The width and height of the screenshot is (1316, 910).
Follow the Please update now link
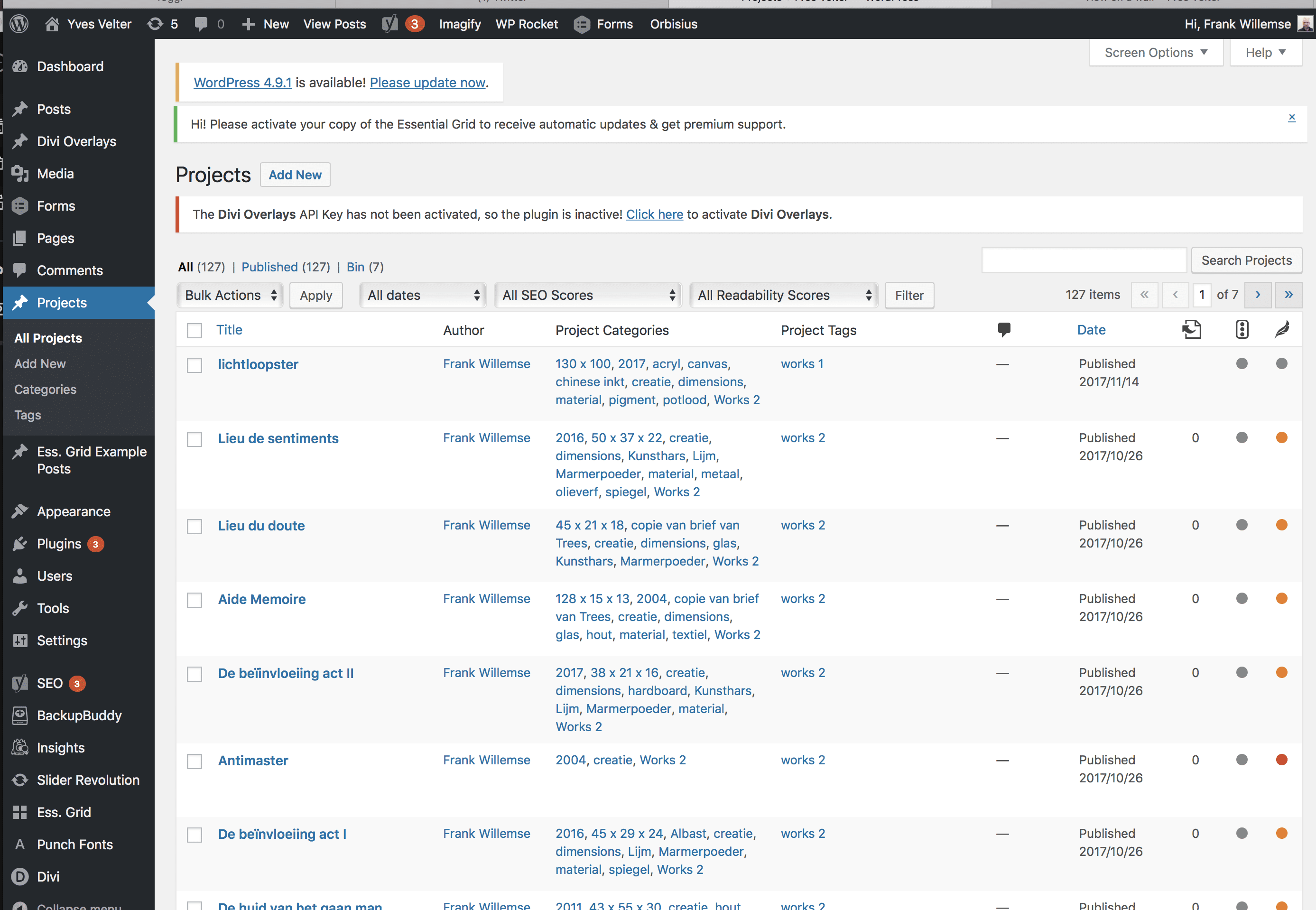tap(427, 83)
